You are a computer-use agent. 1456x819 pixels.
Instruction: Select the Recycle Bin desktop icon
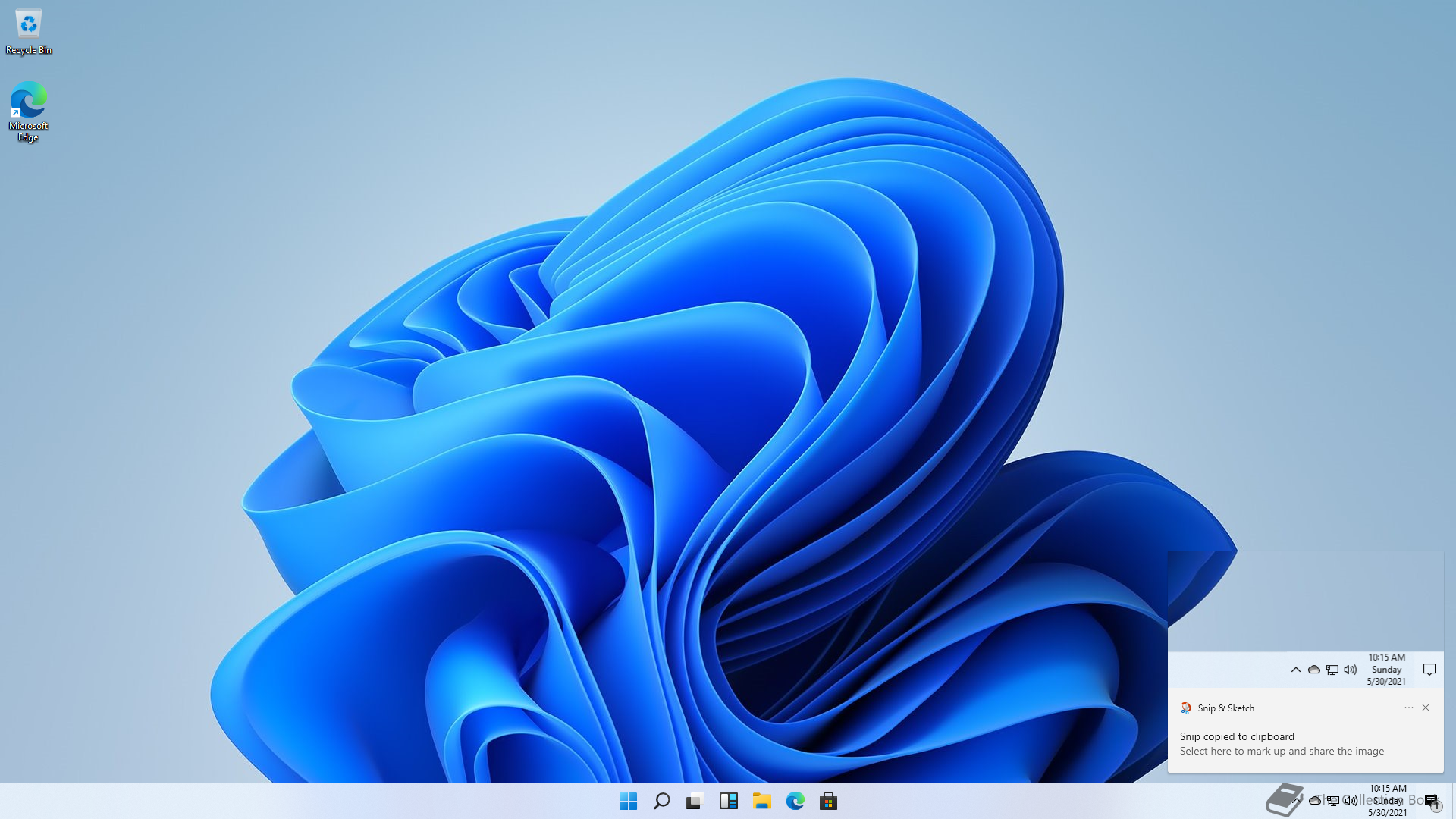click(x=29, y=32)
